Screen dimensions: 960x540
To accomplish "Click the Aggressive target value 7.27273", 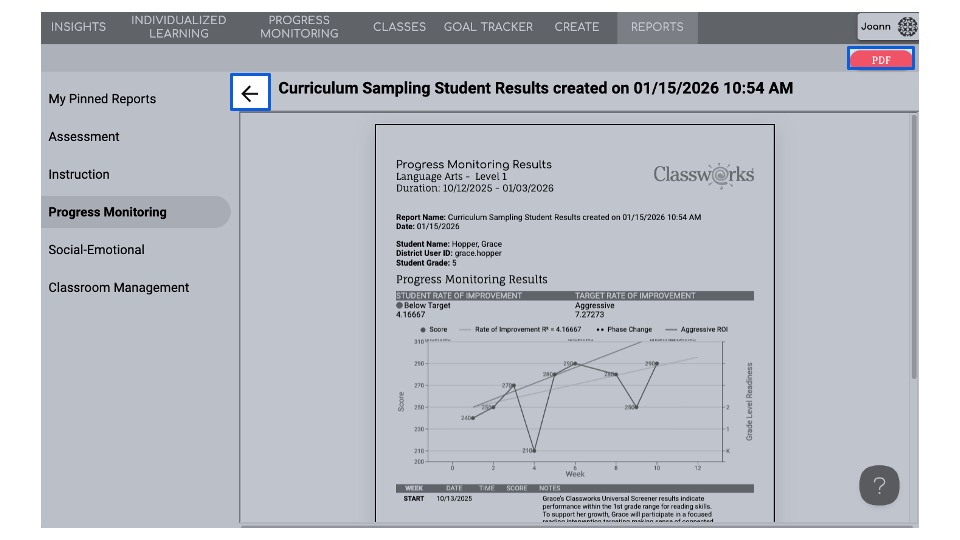I will click(590, 315).
